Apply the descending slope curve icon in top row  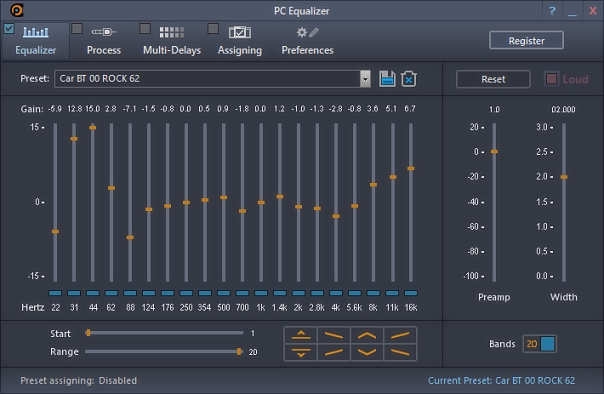334,335
